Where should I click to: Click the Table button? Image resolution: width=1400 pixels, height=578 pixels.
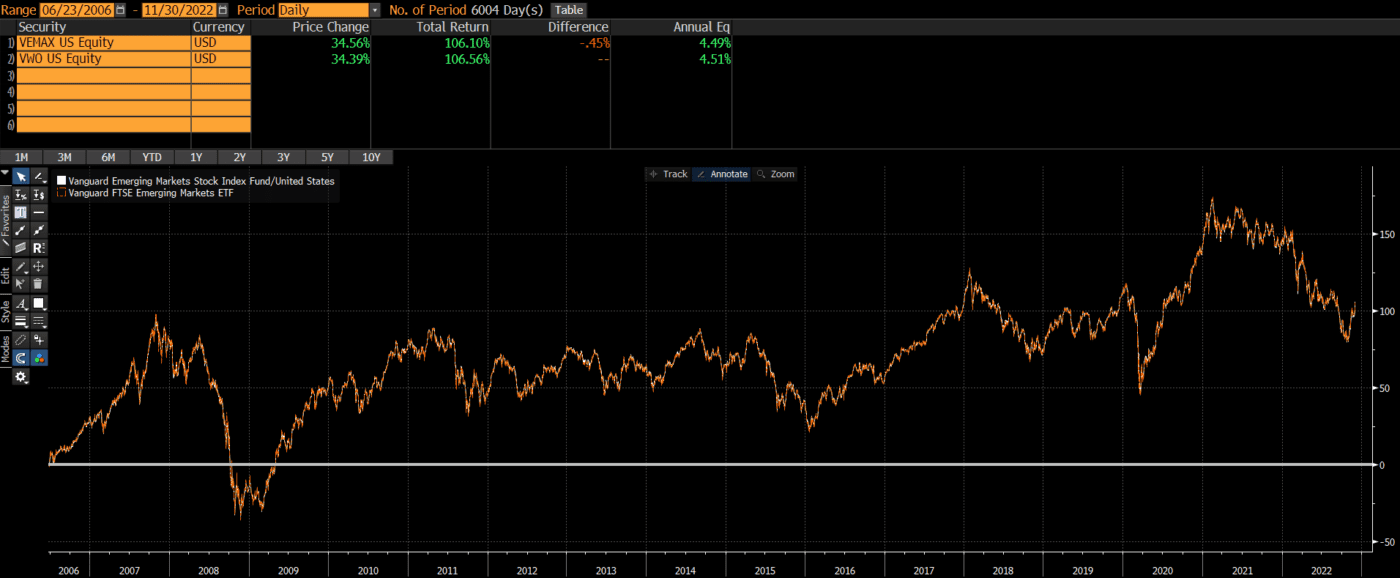569,10
